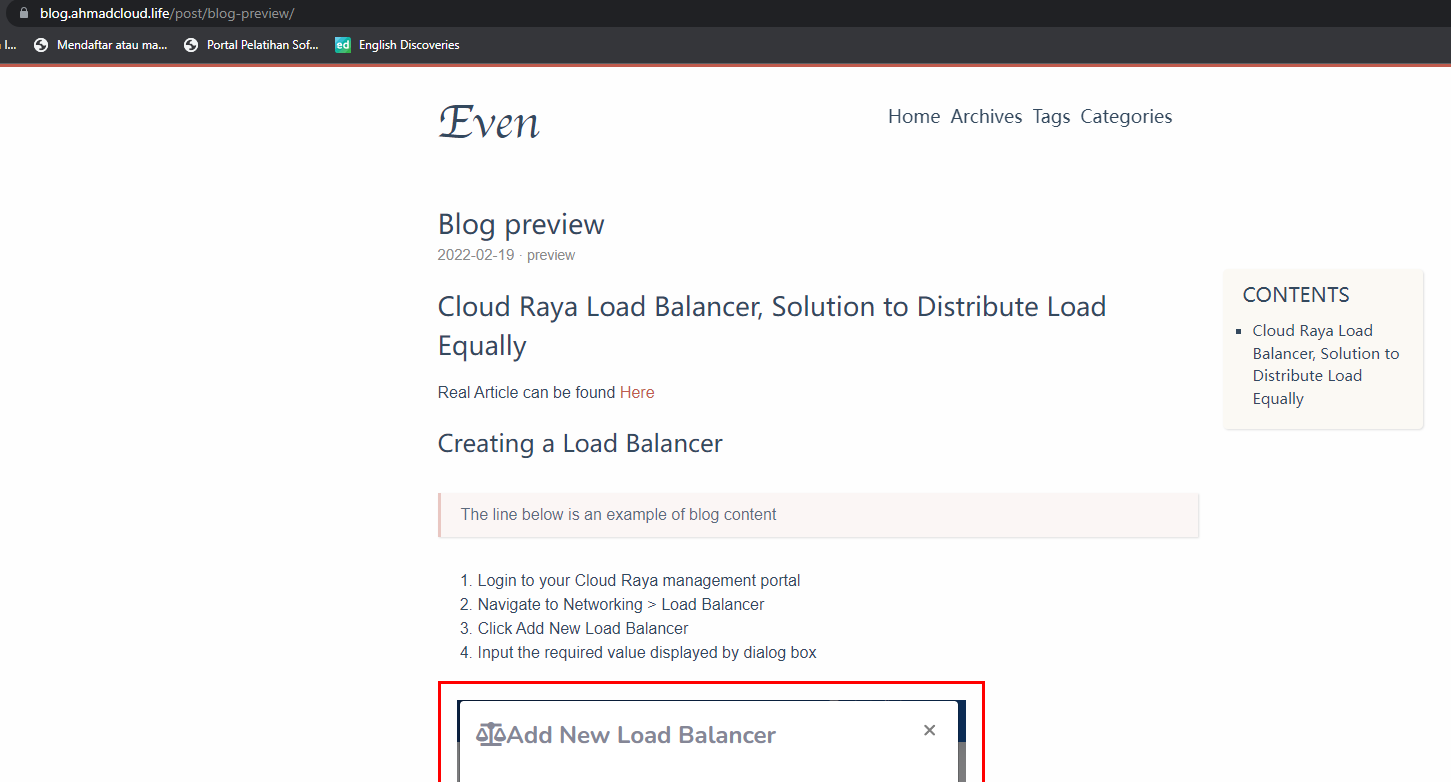The width and height of the screenshot is (1451, 782).
Task: Jump to Cloud Raya Load Balancer contents link
Action: [1326, 364]
